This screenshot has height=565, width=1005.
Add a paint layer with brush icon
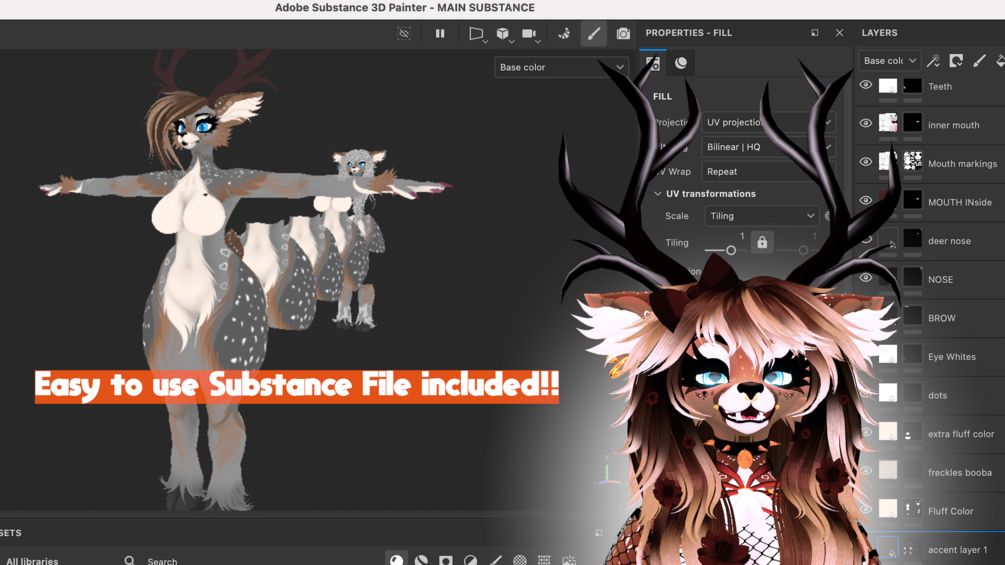tap(979, 61)
